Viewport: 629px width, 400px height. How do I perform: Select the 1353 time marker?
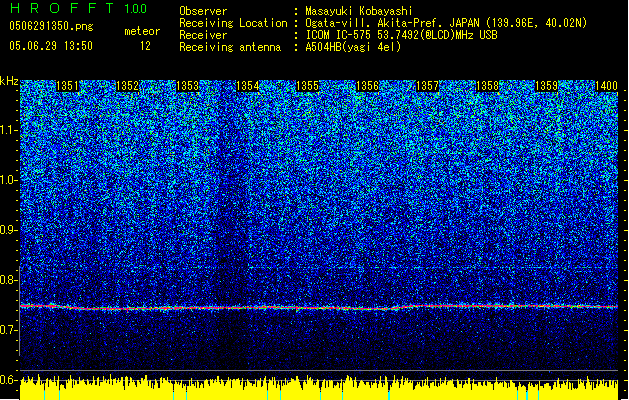(x=187, y=86)
